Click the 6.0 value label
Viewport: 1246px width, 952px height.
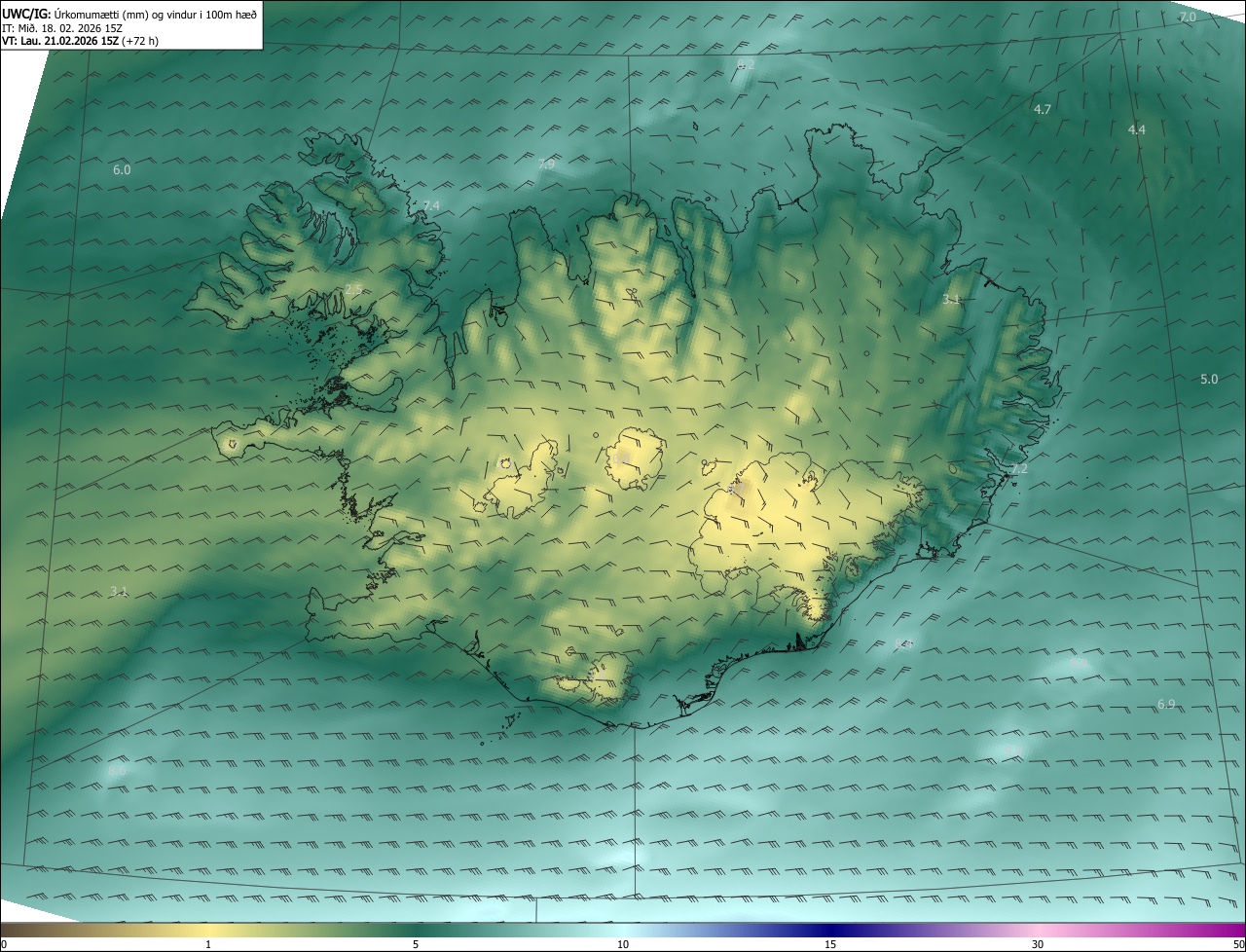(122, 169)
